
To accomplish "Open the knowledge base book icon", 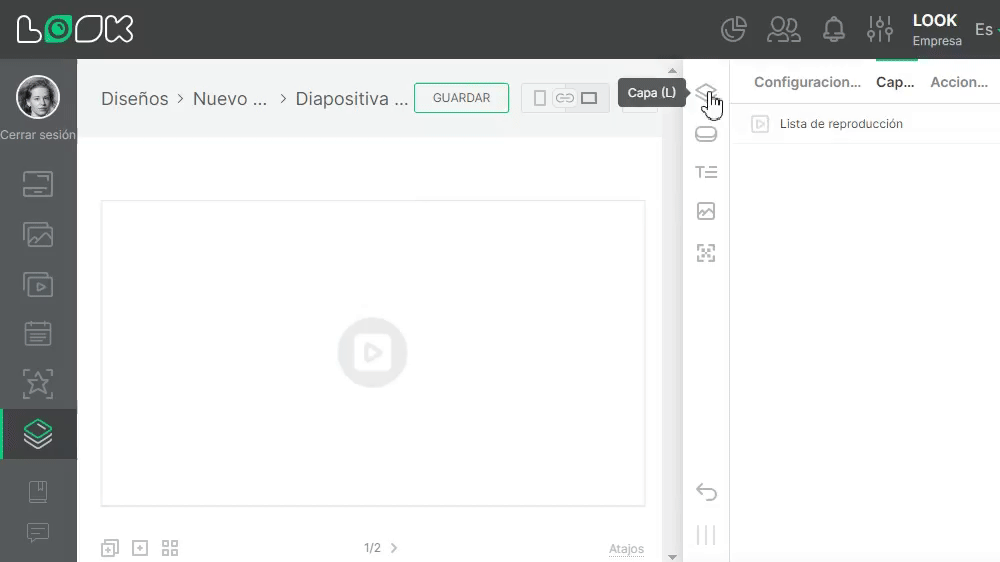I will 38,492.
